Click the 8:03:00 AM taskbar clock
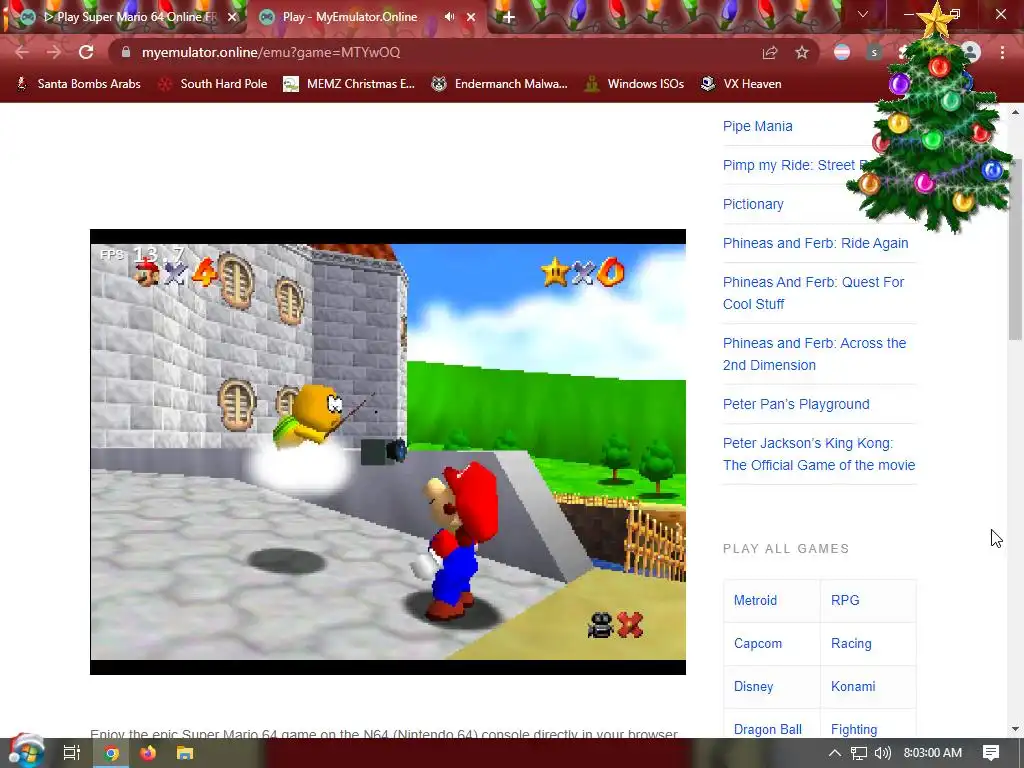 (x=933, y=753)
